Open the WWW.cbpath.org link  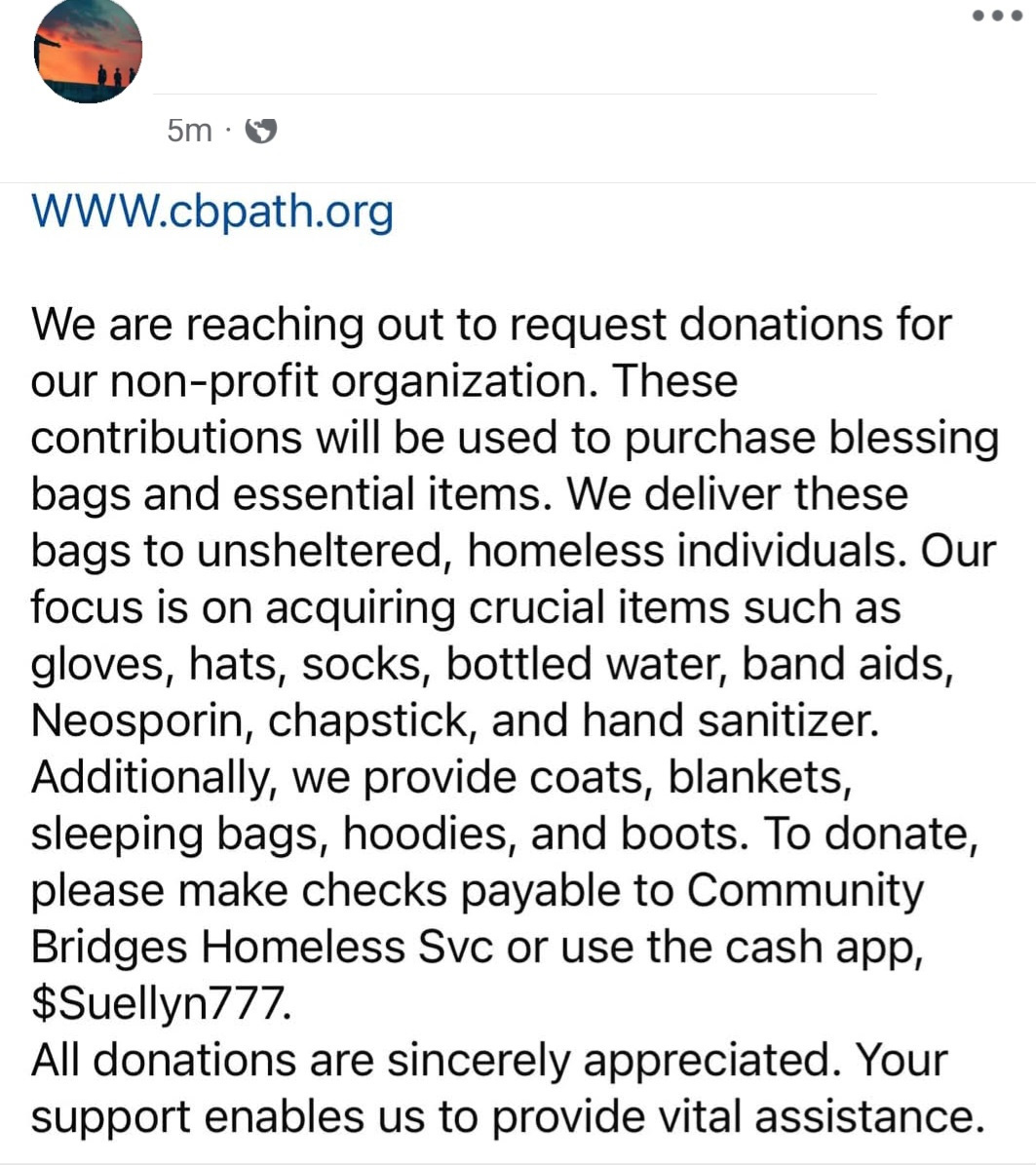tap(212, 211)
